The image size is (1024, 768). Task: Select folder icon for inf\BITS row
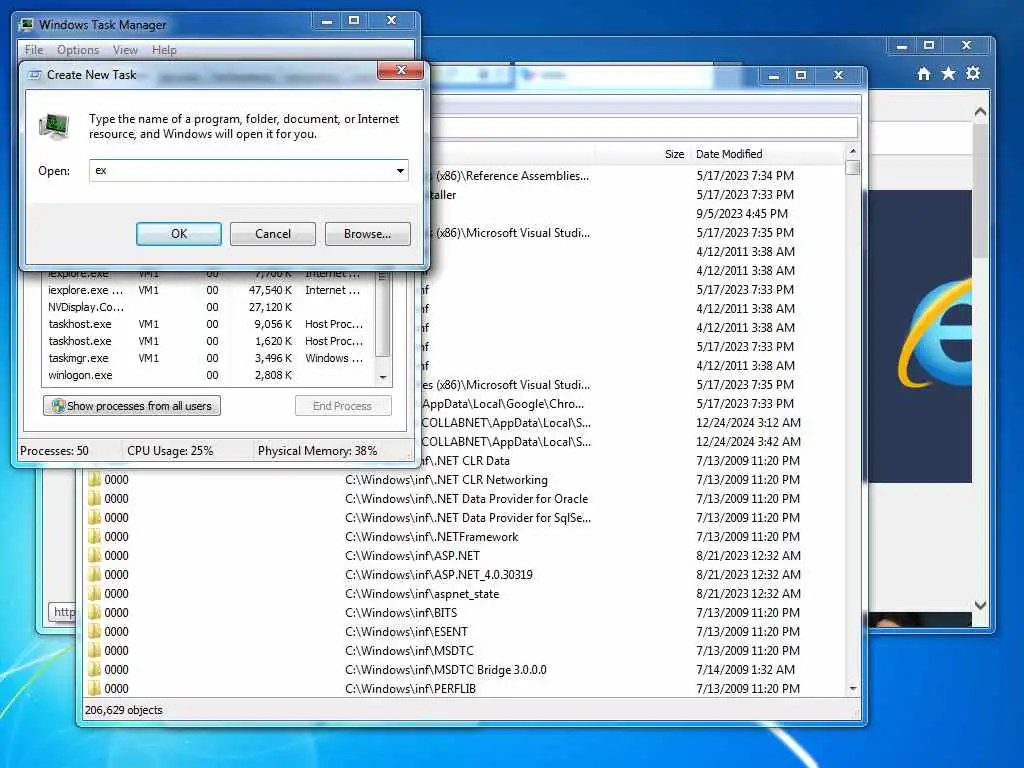(x=94, y=612)
